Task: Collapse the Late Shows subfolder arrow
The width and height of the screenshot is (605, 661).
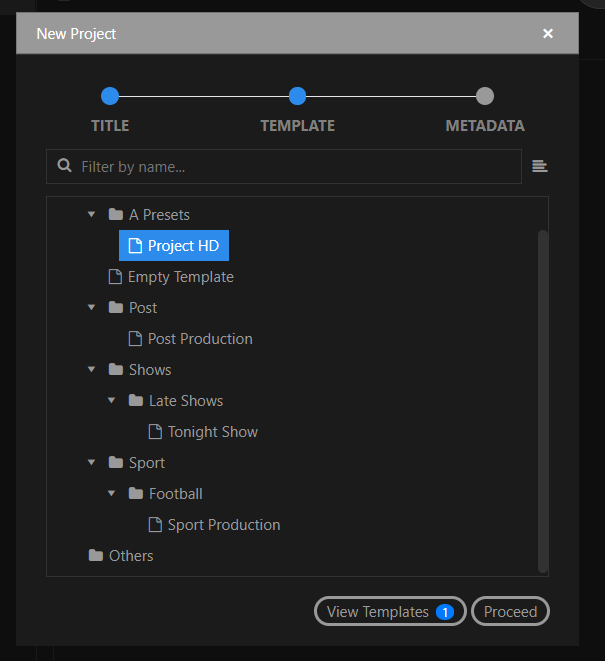Action: (112, 400)
